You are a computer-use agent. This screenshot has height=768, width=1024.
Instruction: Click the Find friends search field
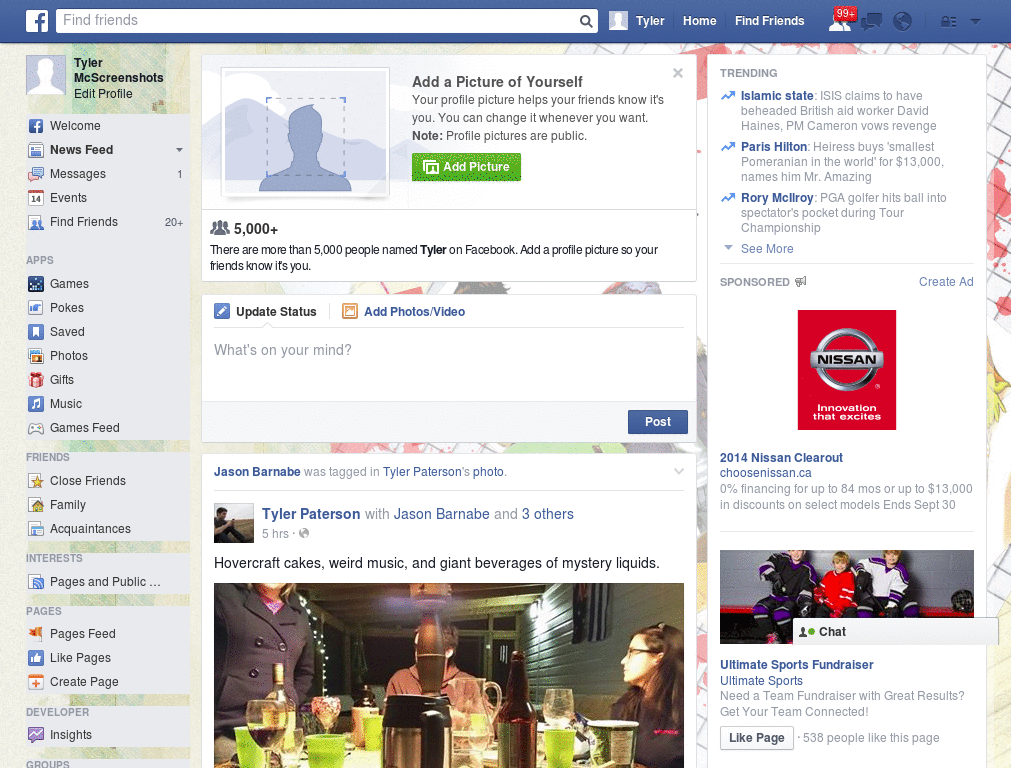[317, 21]
